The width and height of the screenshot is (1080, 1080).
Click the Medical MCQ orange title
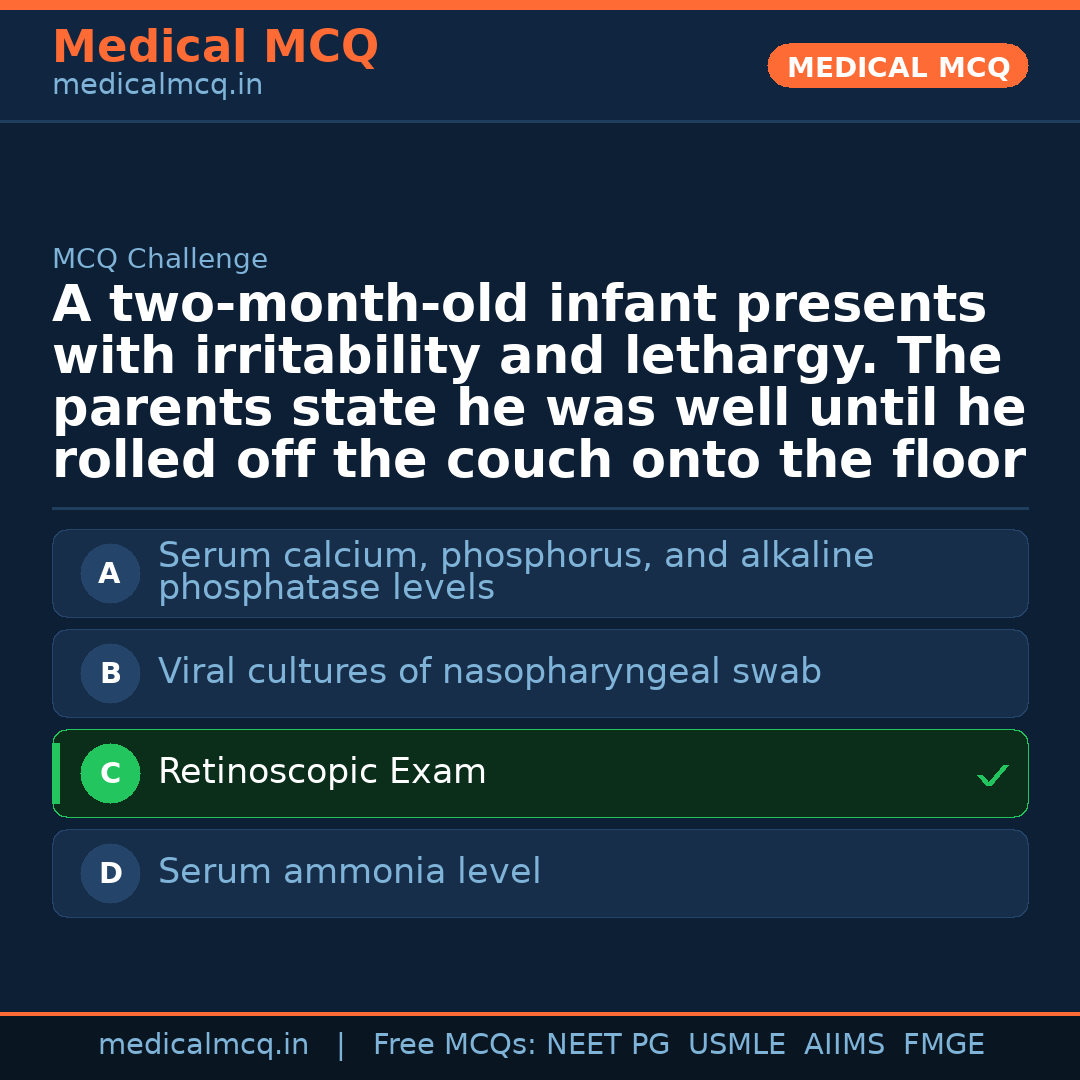pos(215,47)
